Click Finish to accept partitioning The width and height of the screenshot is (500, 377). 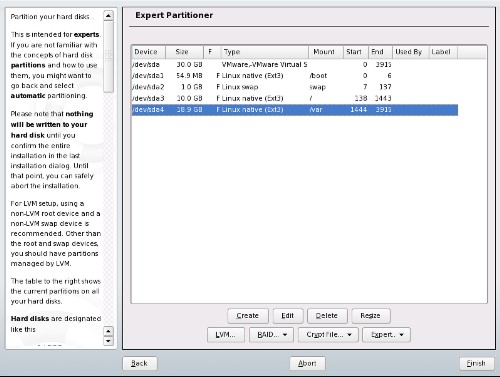(x=476, y=363)
